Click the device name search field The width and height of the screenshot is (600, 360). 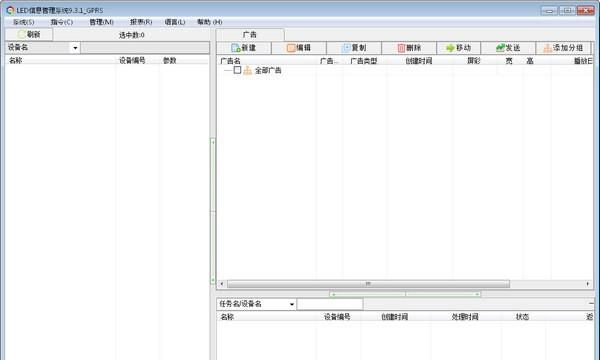pos(145,48)
